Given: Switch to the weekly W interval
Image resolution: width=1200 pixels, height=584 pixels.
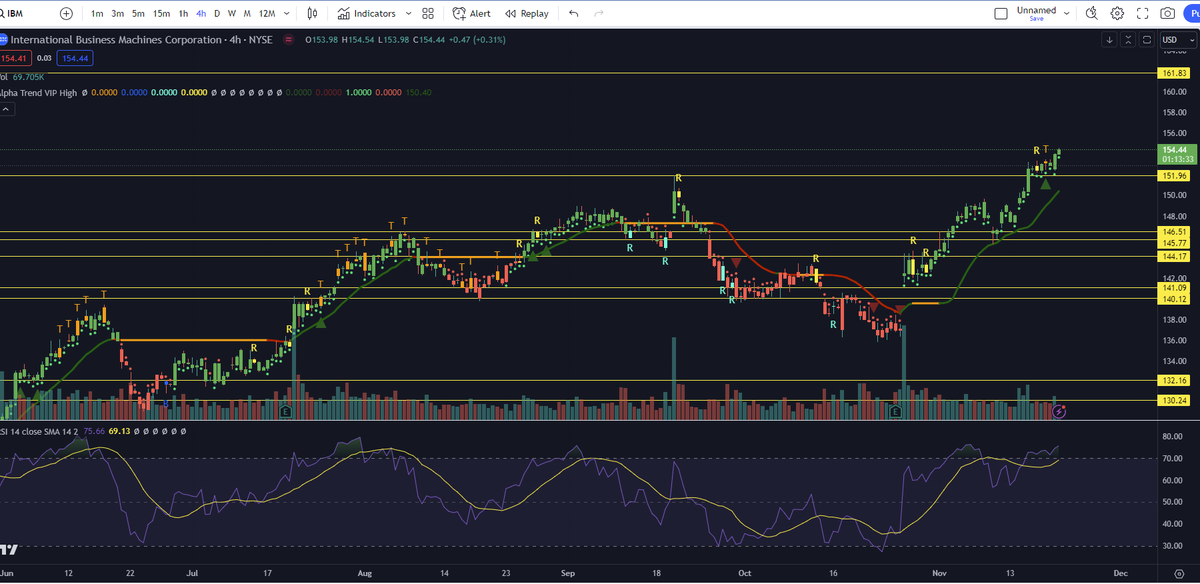Looking at the screenshot, I should (x=232, y=14).
